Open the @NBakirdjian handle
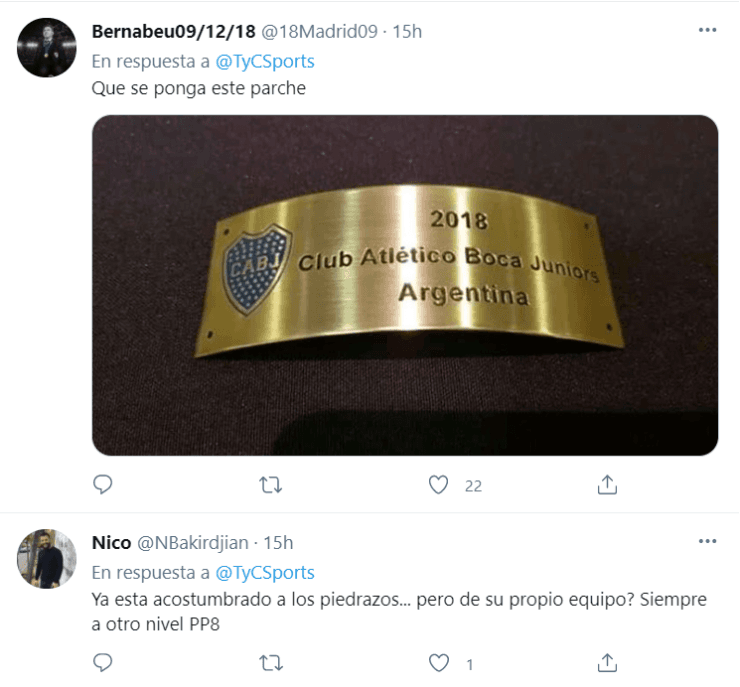This screenshot has height=687, width=740. [193, 543]
